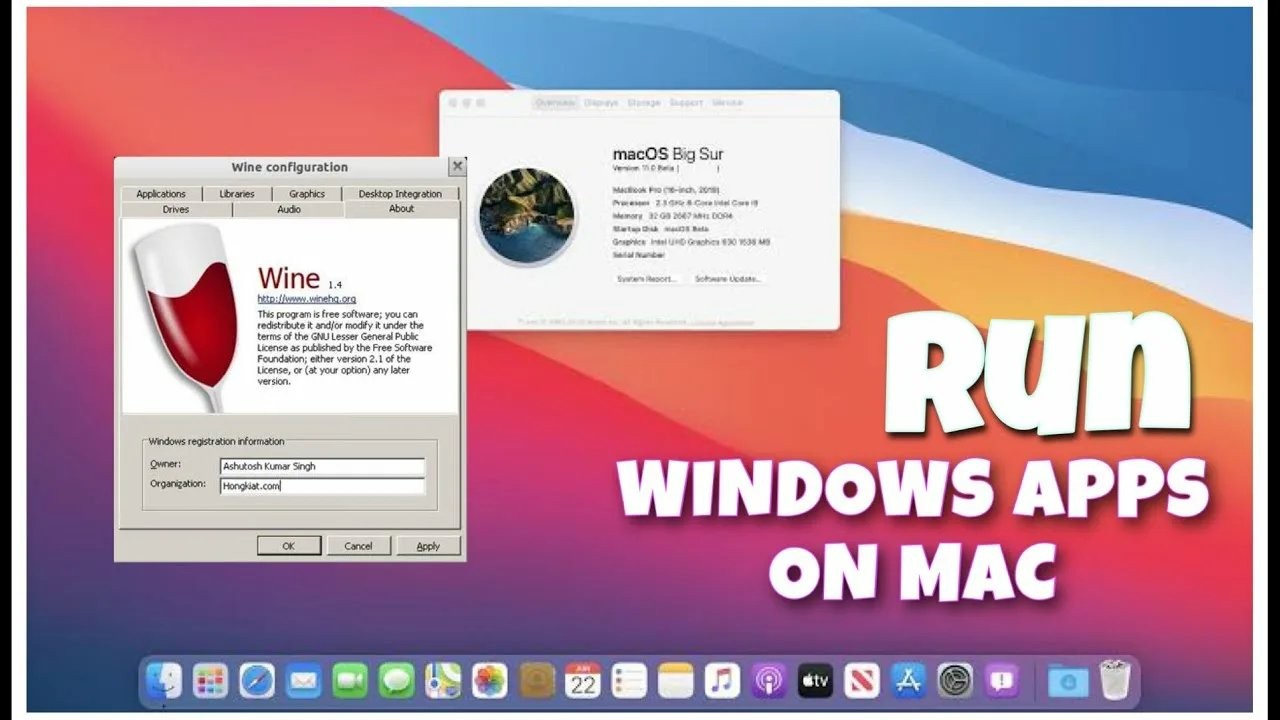Launch FaceTime from the dock

350,681
